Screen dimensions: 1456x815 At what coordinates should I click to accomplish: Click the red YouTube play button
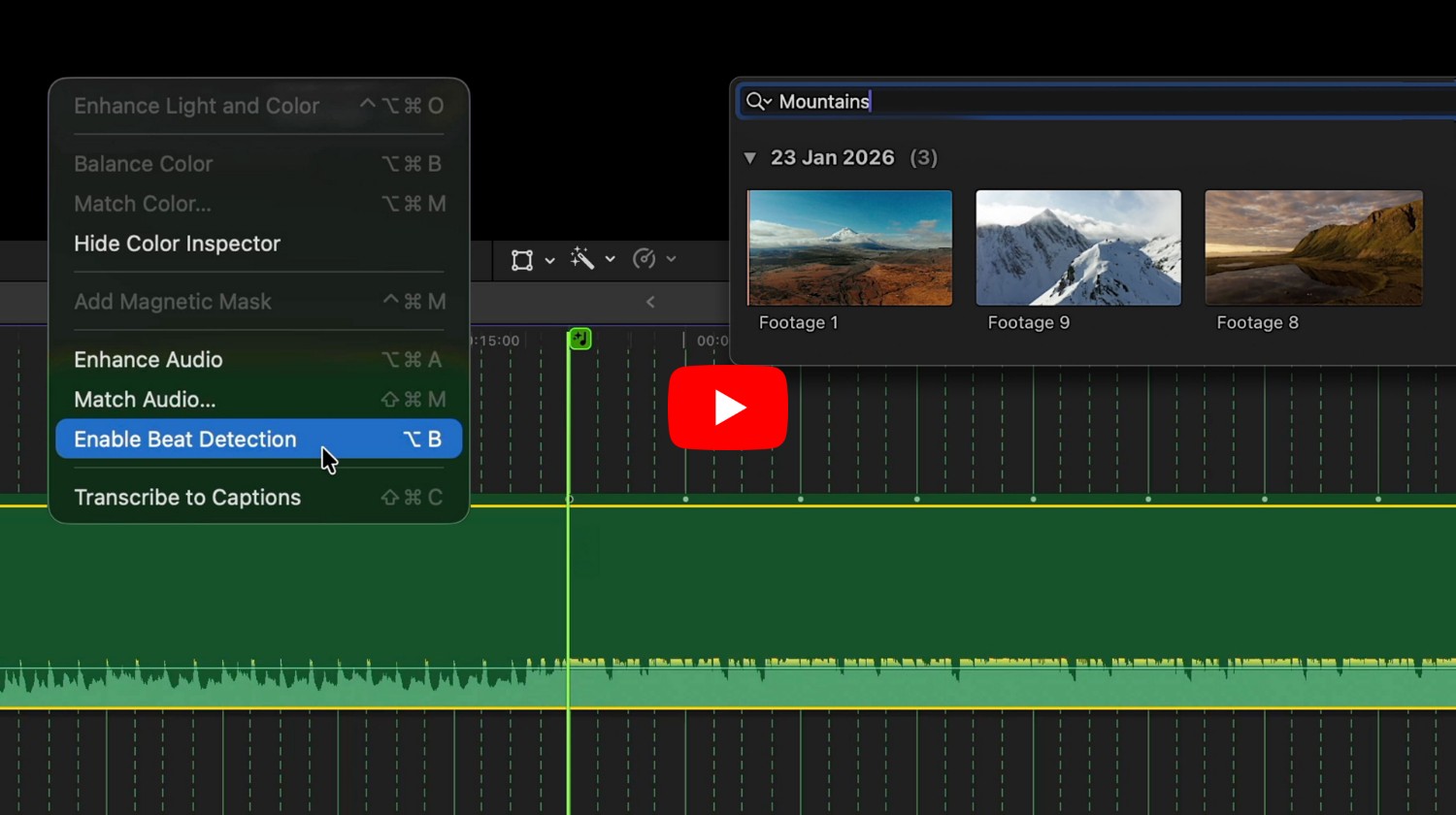point(727,407)
